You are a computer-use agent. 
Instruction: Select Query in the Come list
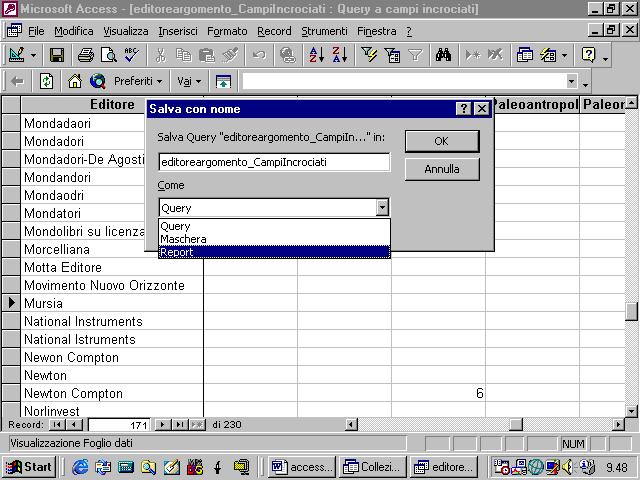274,226
